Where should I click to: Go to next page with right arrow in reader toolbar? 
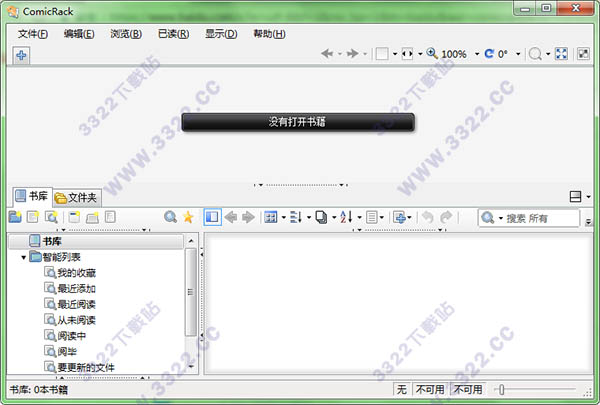point(352,54)
